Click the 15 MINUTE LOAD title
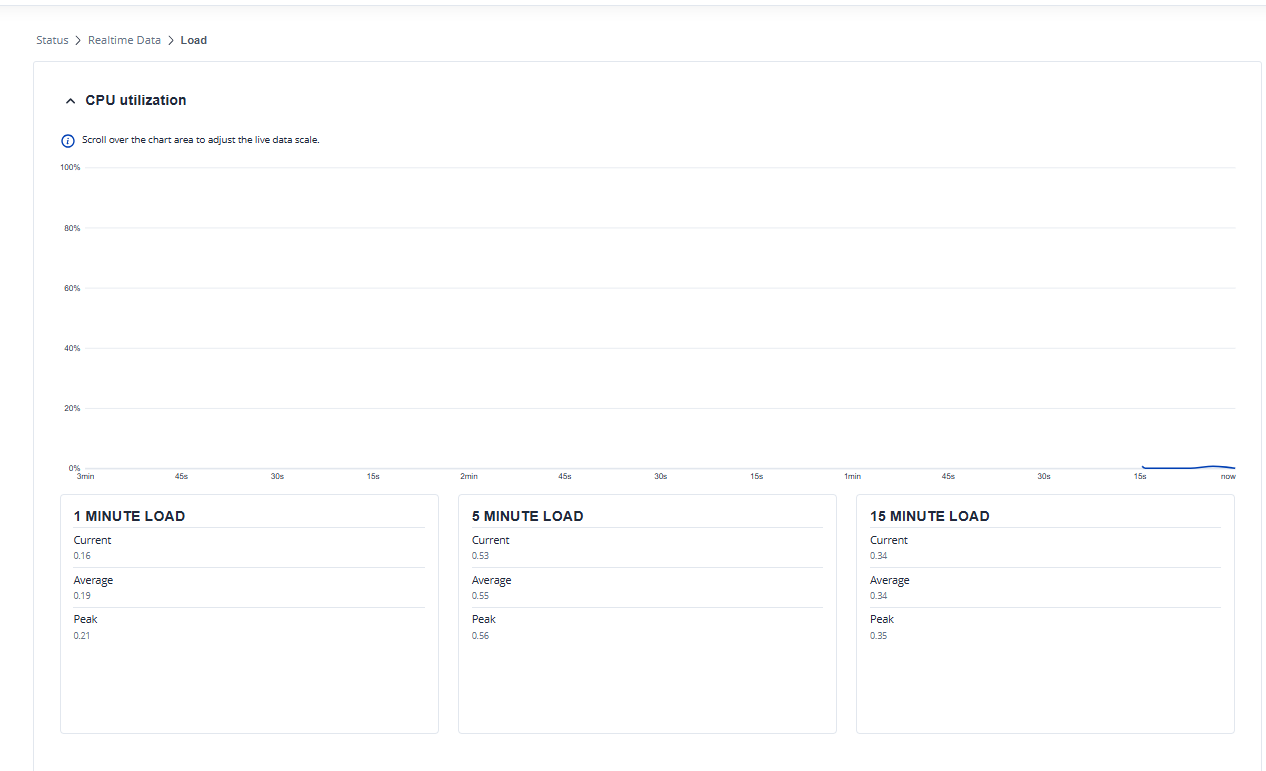This screenshot has height=771, width=1266. pos(930,516)
